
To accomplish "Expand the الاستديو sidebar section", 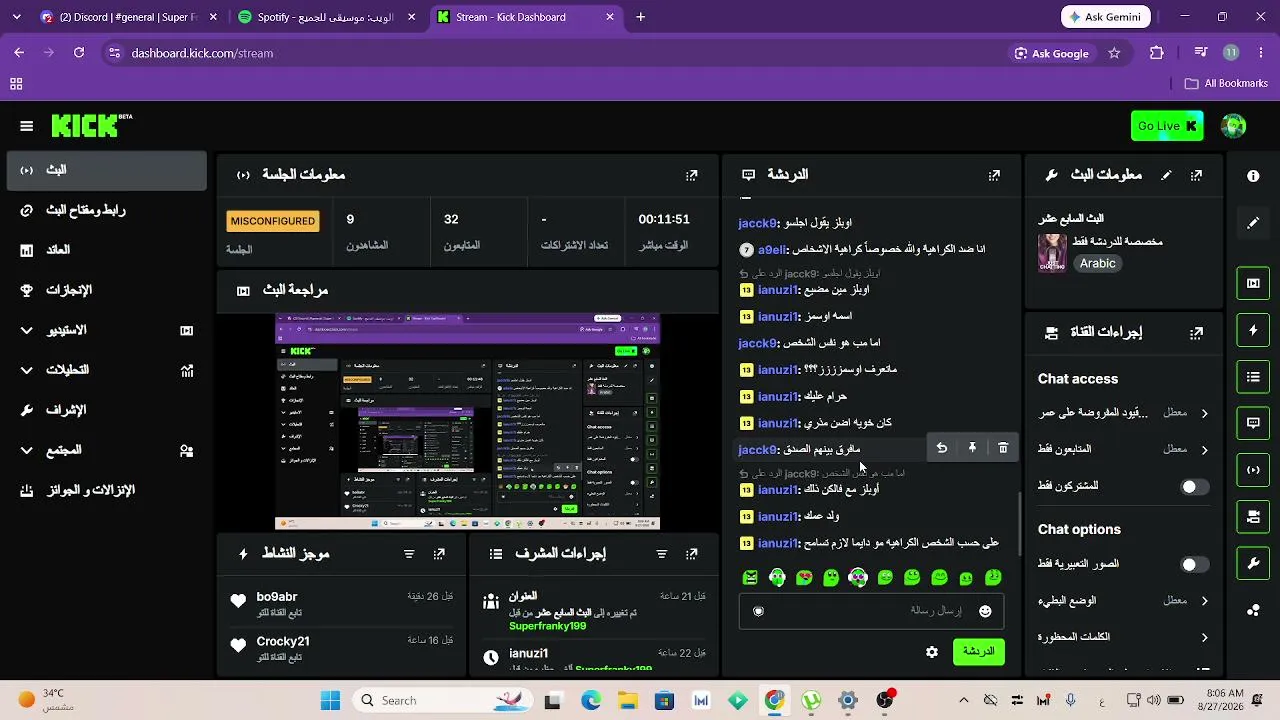I will (27, 330).
